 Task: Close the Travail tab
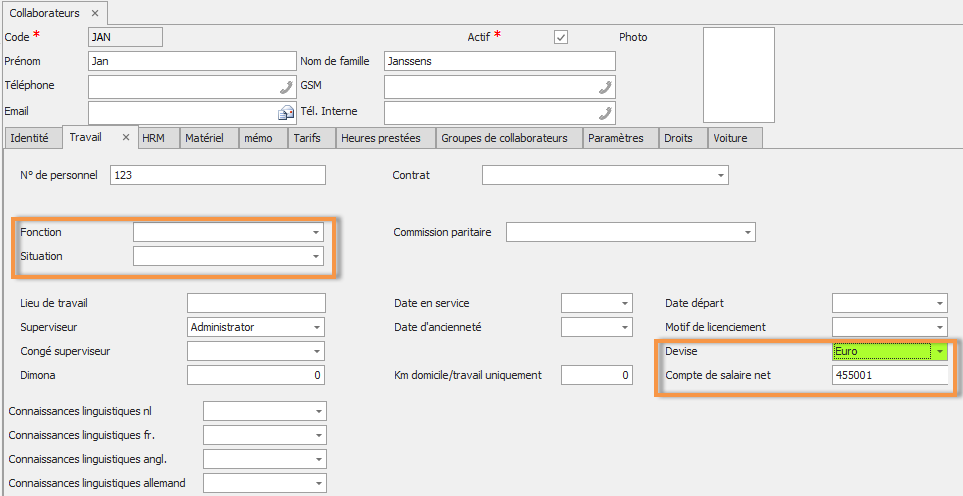pos(126,138)
